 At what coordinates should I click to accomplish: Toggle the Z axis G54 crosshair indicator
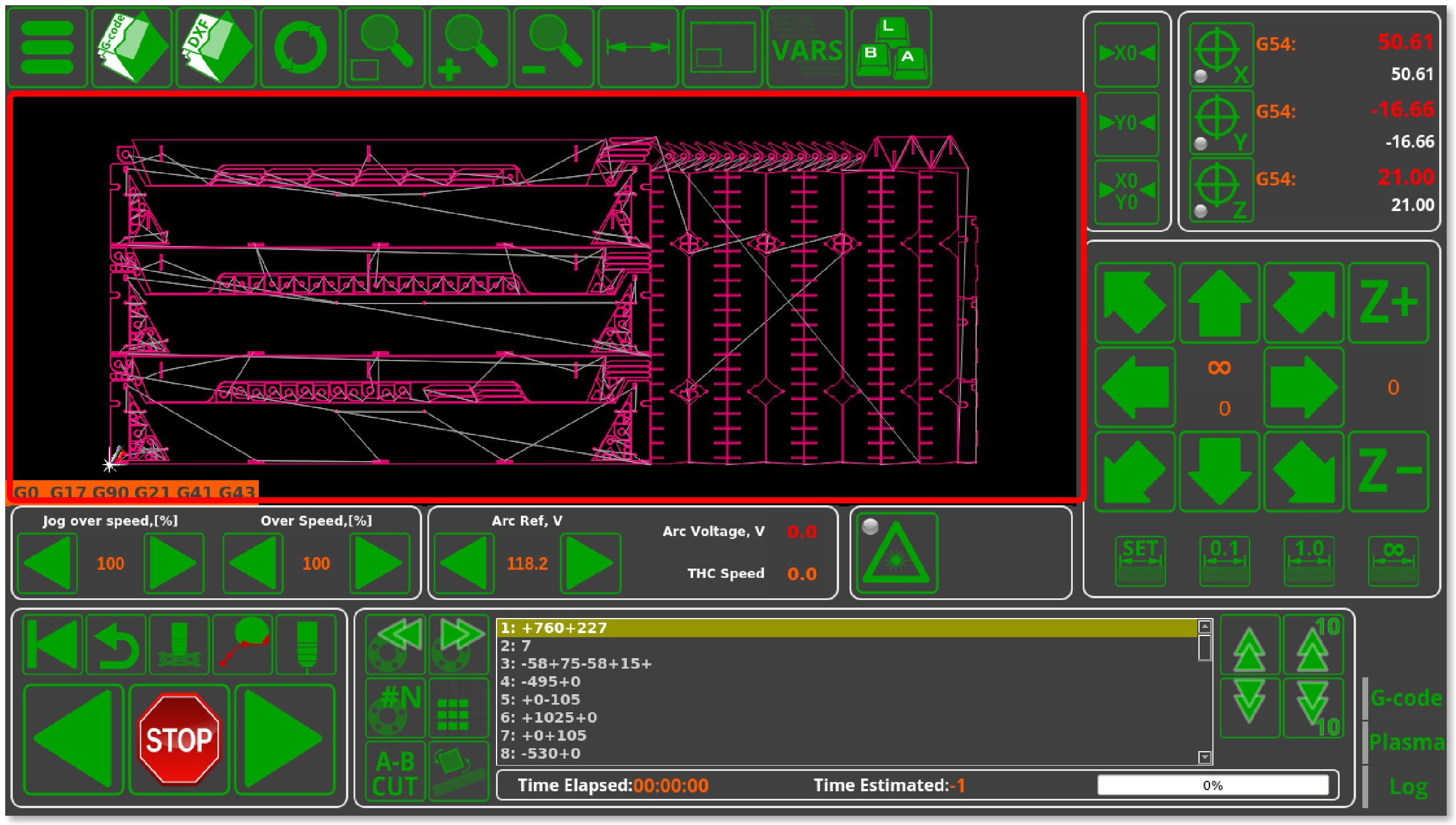1221,190
